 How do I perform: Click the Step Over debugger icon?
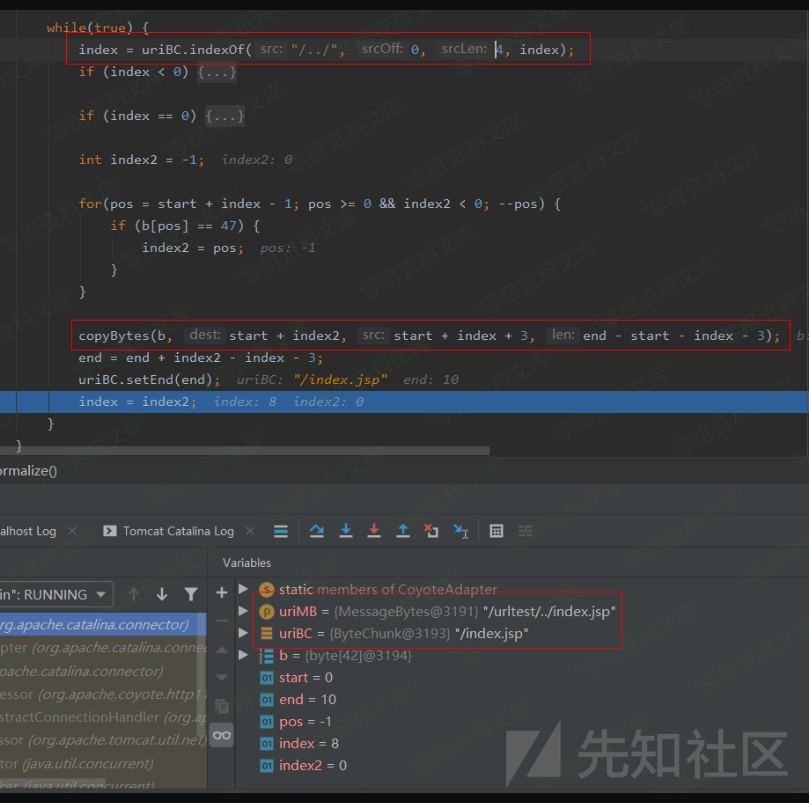pos(317,531)
